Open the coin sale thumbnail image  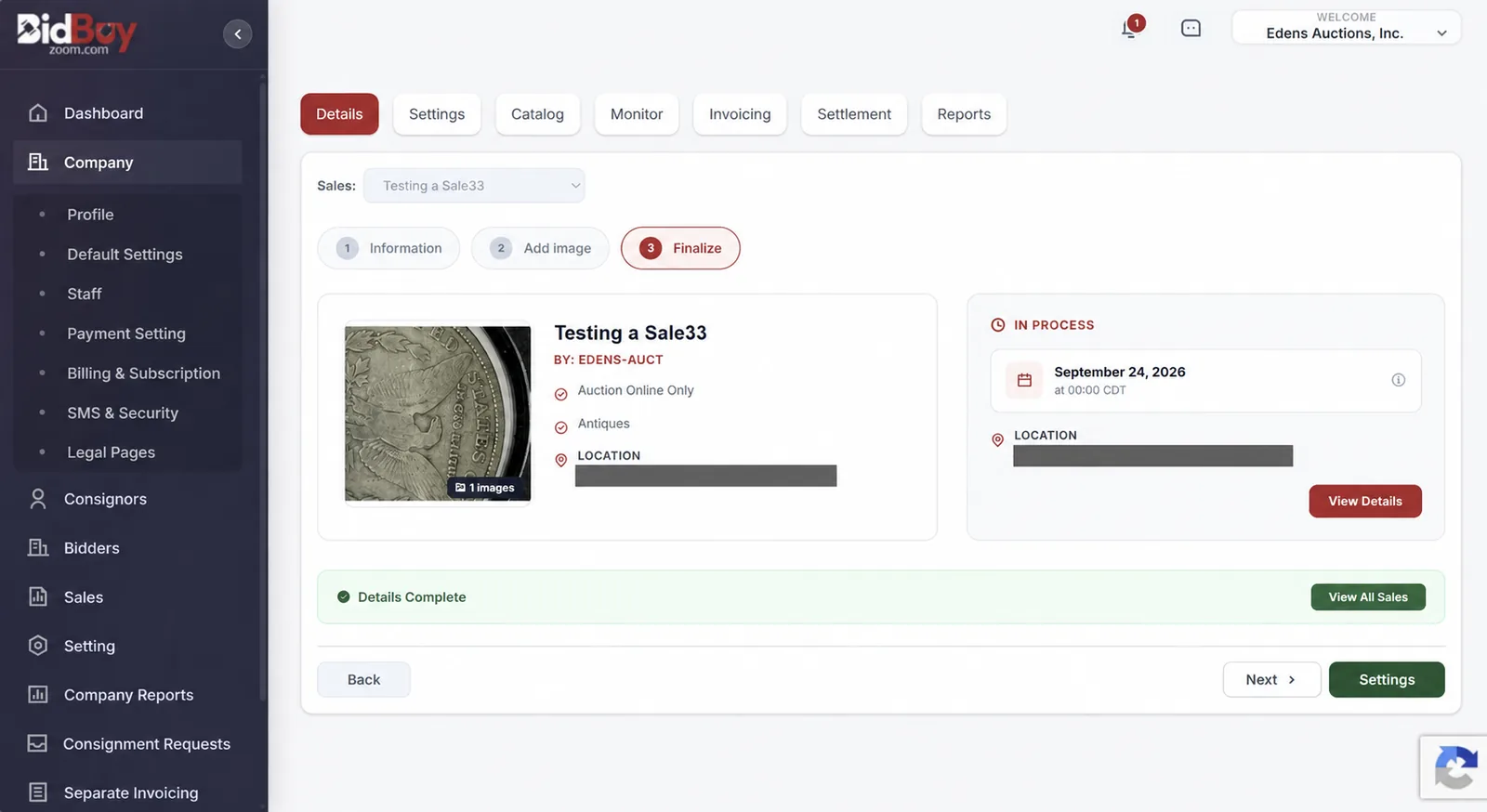[438, 413]
